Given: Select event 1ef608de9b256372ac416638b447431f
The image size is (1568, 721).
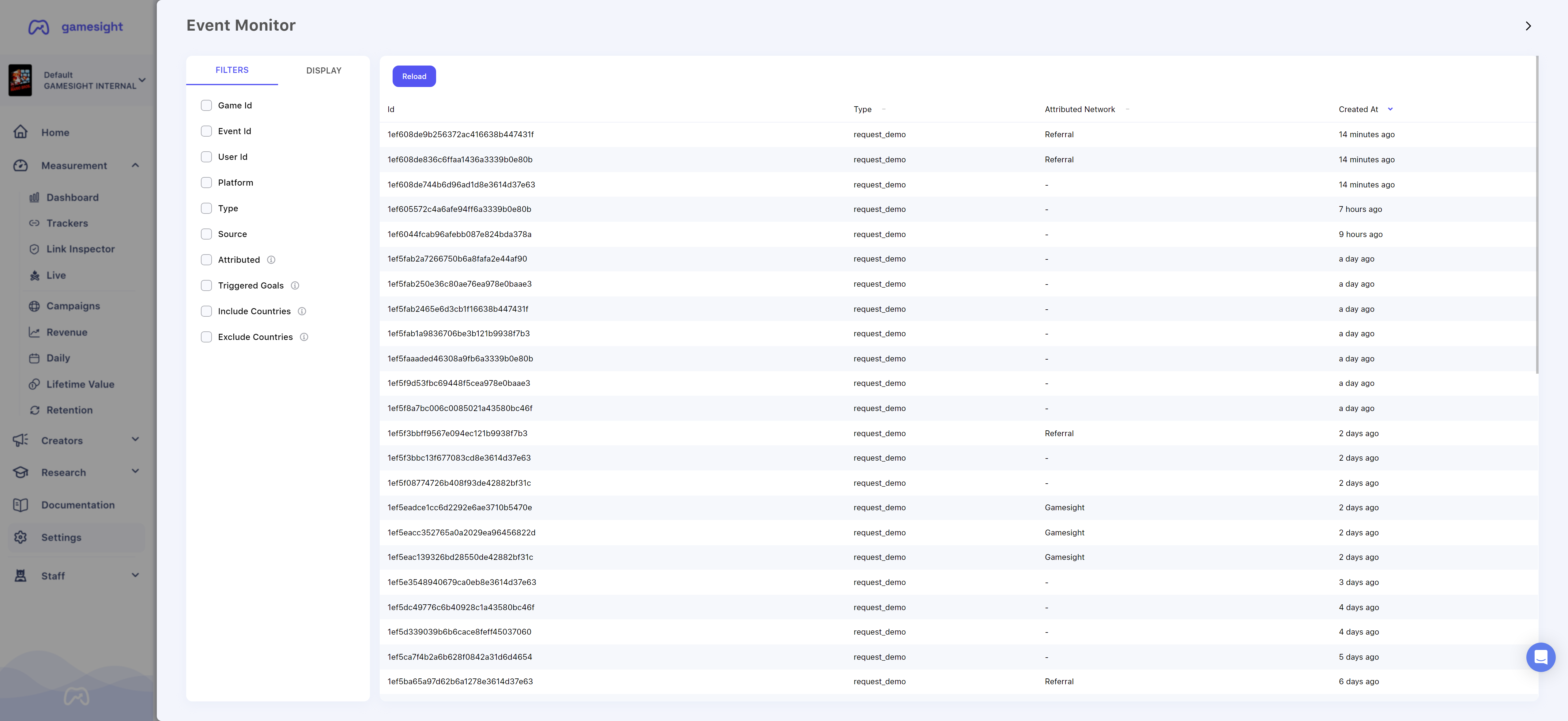Looking at the screenshot, I should [x=461, y=134].
